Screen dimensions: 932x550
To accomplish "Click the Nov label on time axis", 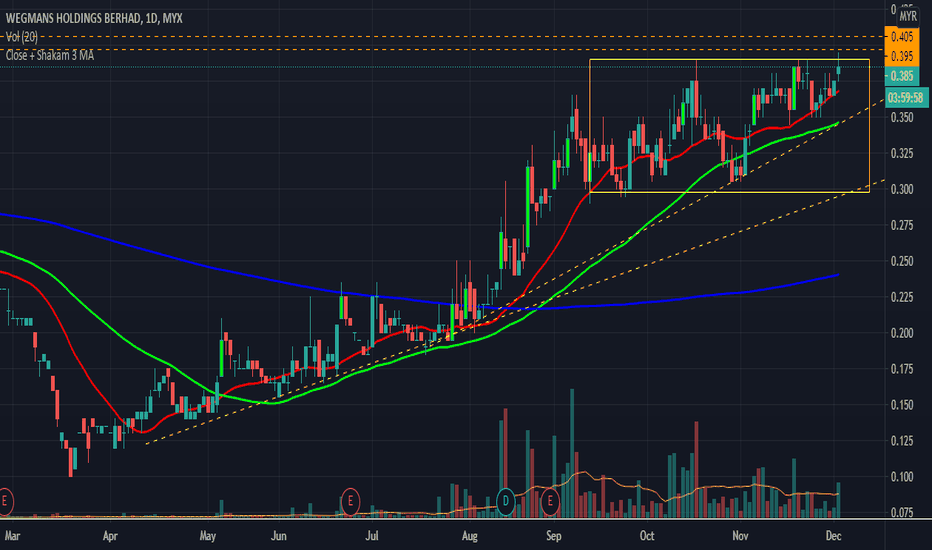I will [740, 536].
